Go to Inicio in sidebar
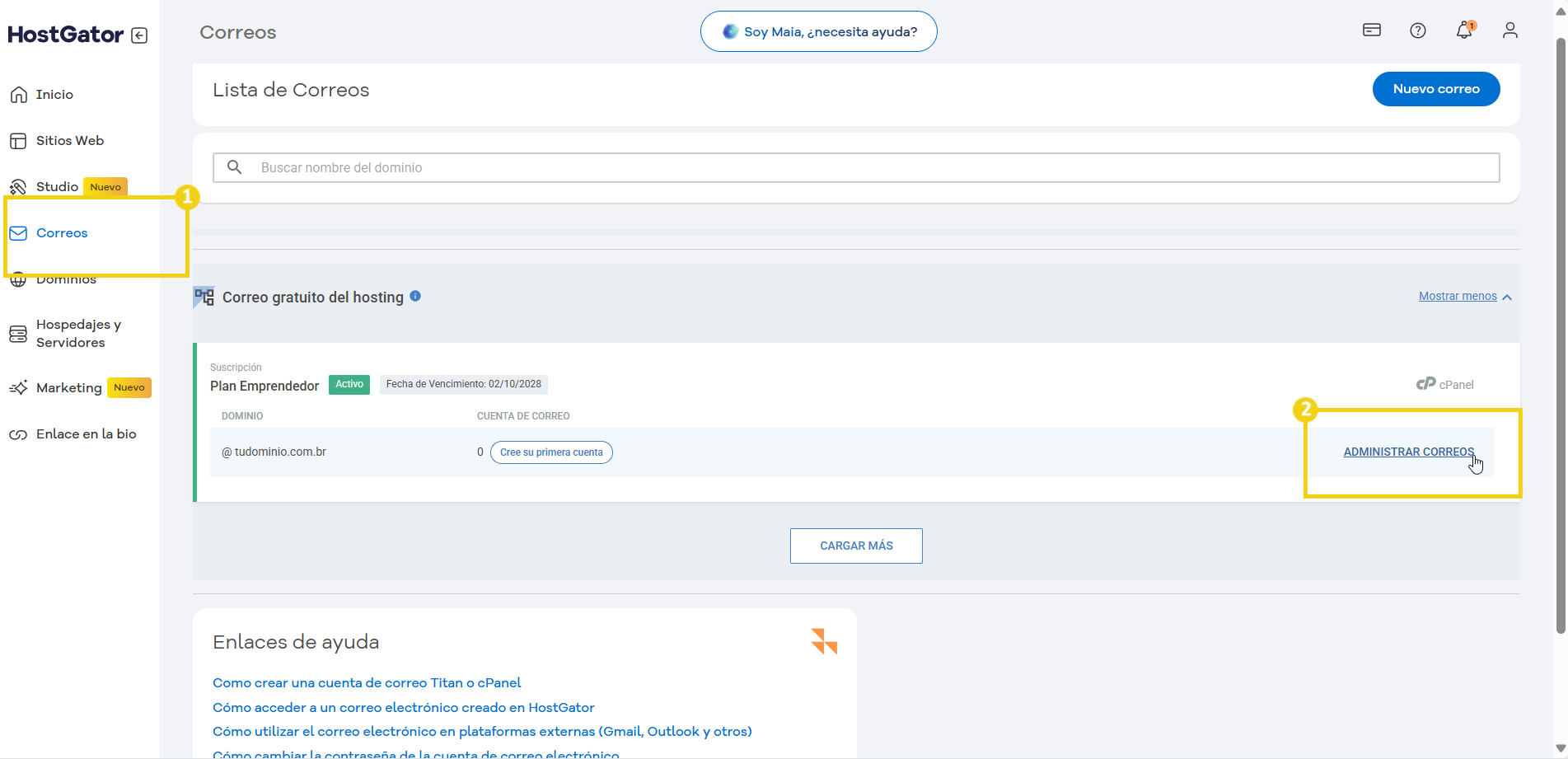Screen dimensions: 1568x759 54,95
